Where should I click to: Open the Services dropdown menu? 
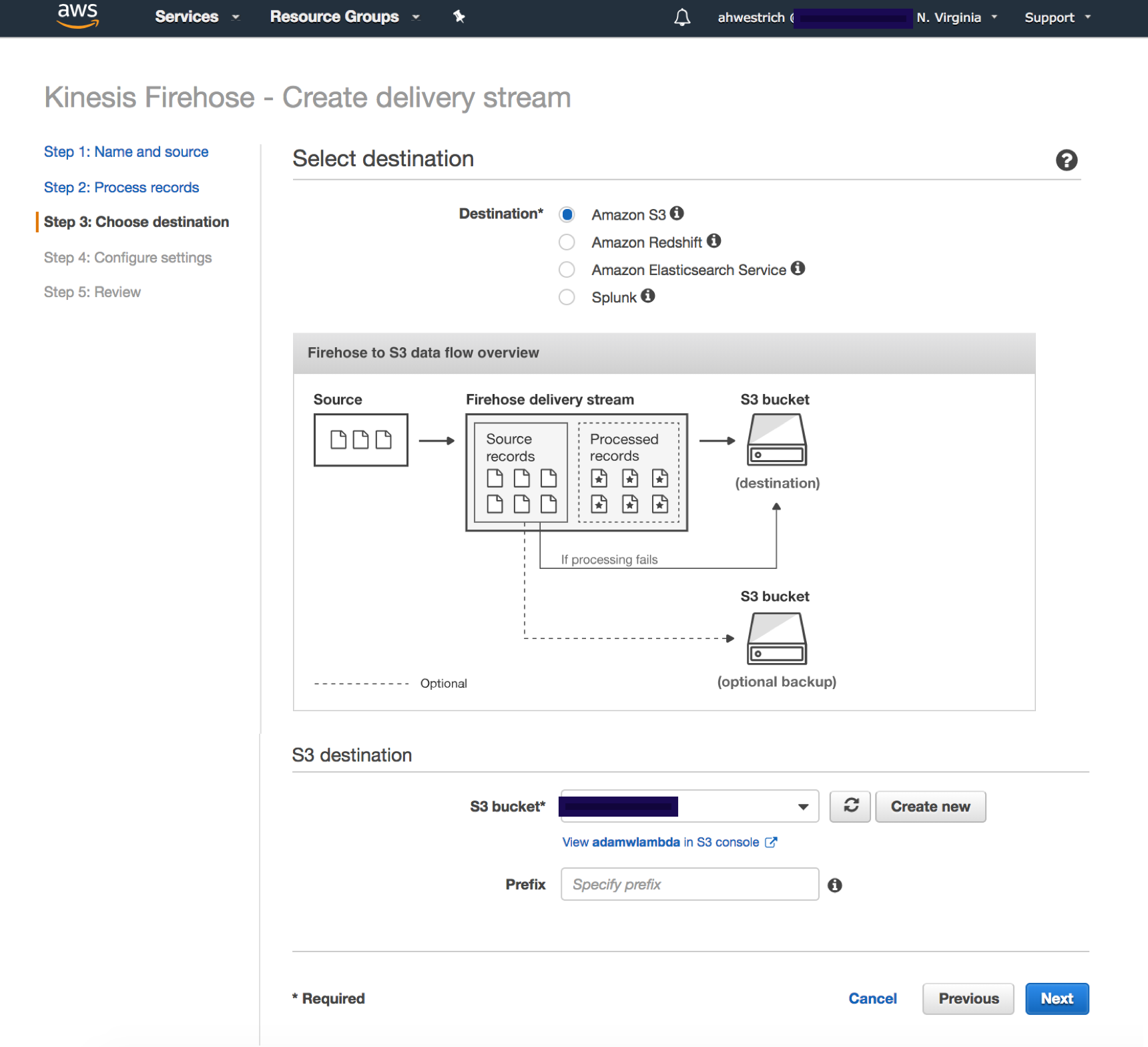click(x=197, y=17)
